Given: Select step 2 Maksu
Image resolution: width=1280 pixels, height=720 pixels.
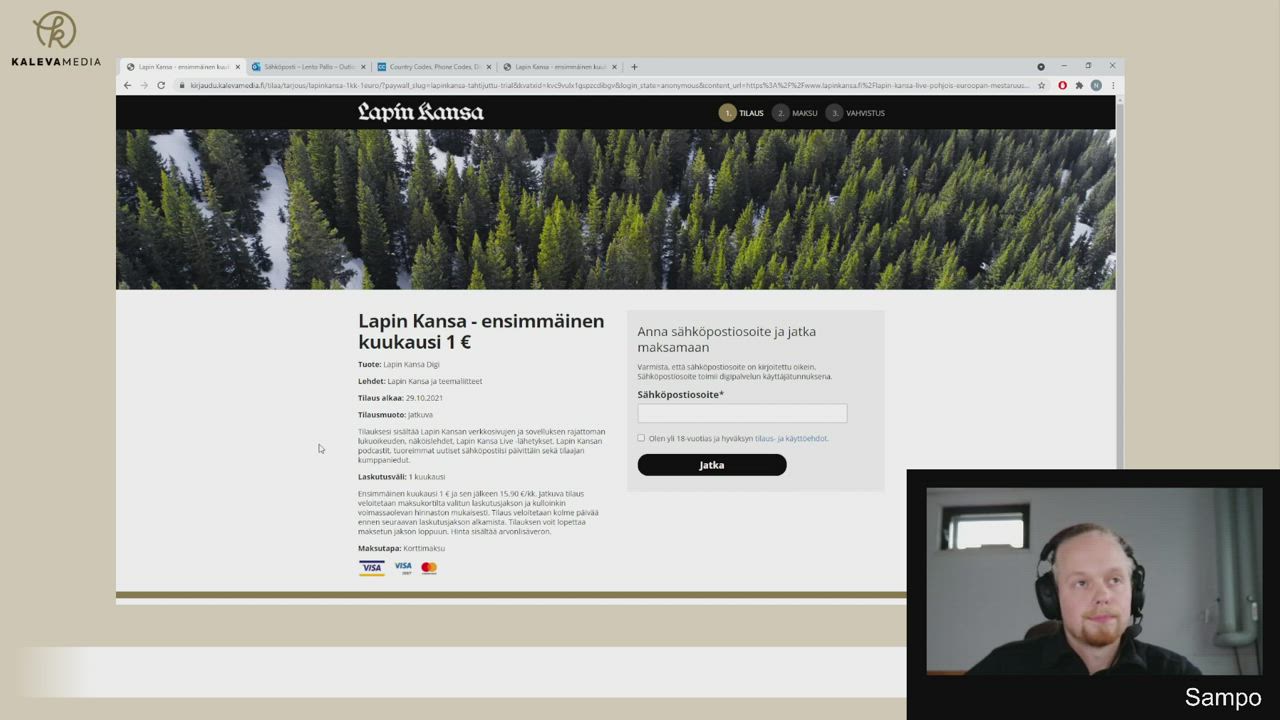Looking at the screenshot, I should (x=795, y=113).
